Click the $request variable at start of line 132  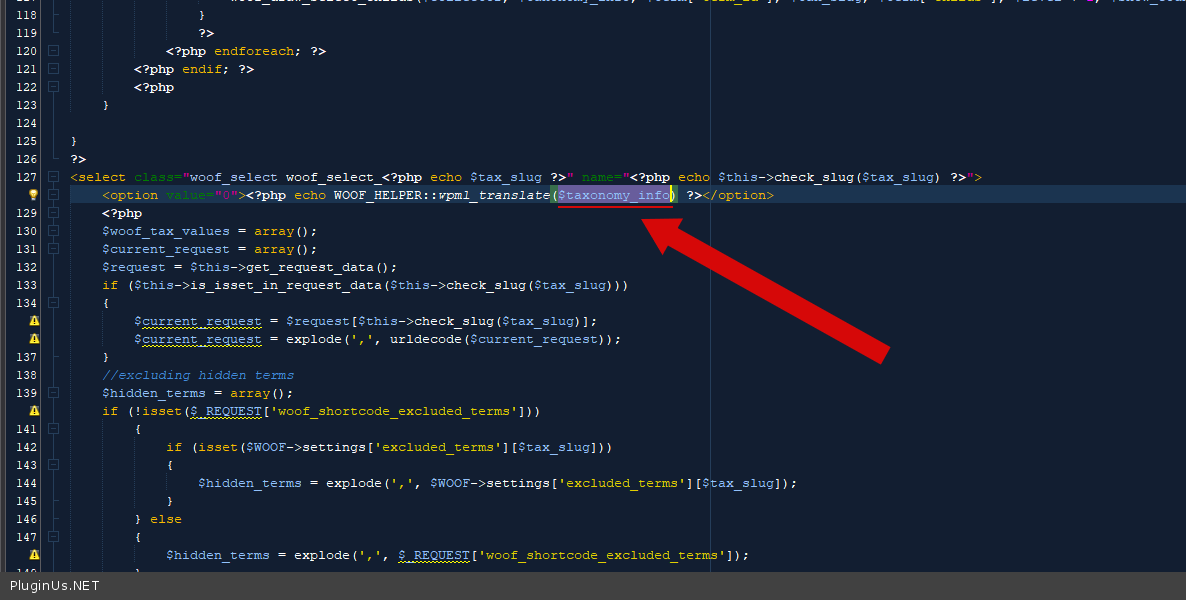(x=134, y=267)
